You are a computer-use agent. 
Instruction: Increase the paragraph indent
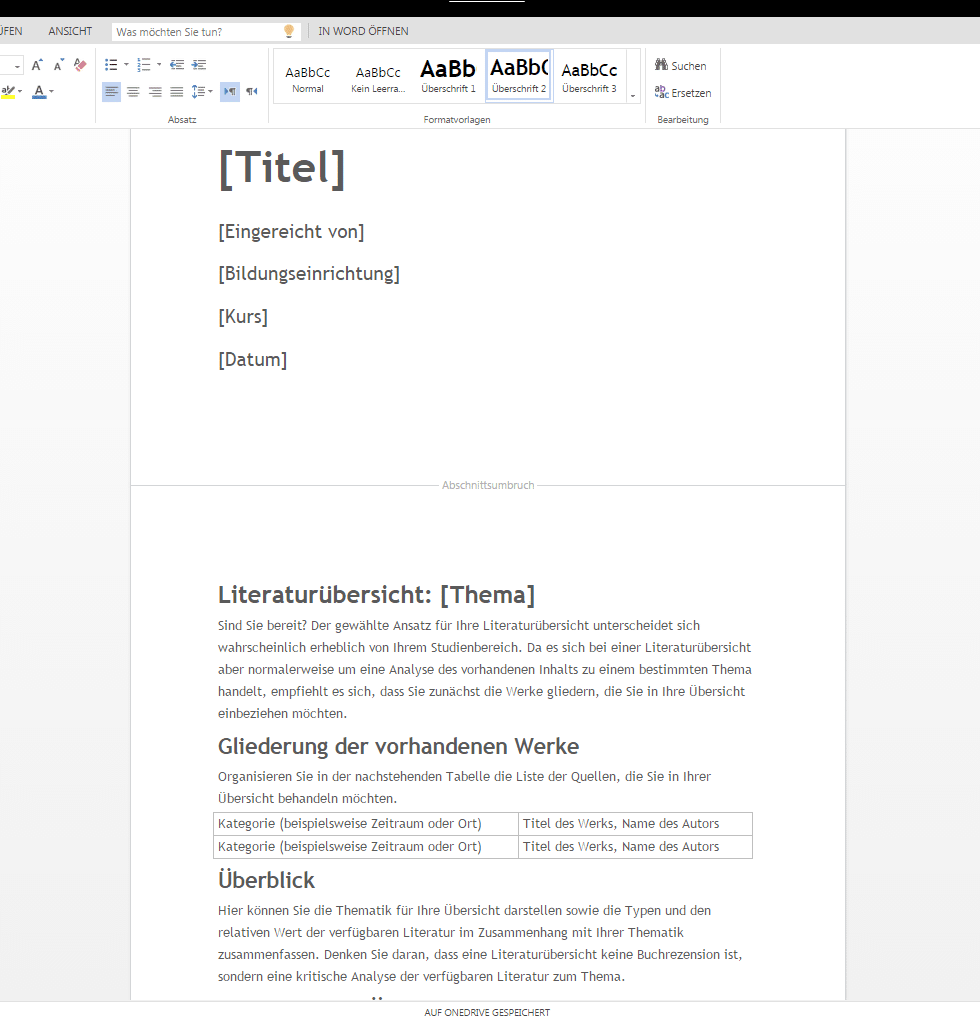click(x=199, y=65)
